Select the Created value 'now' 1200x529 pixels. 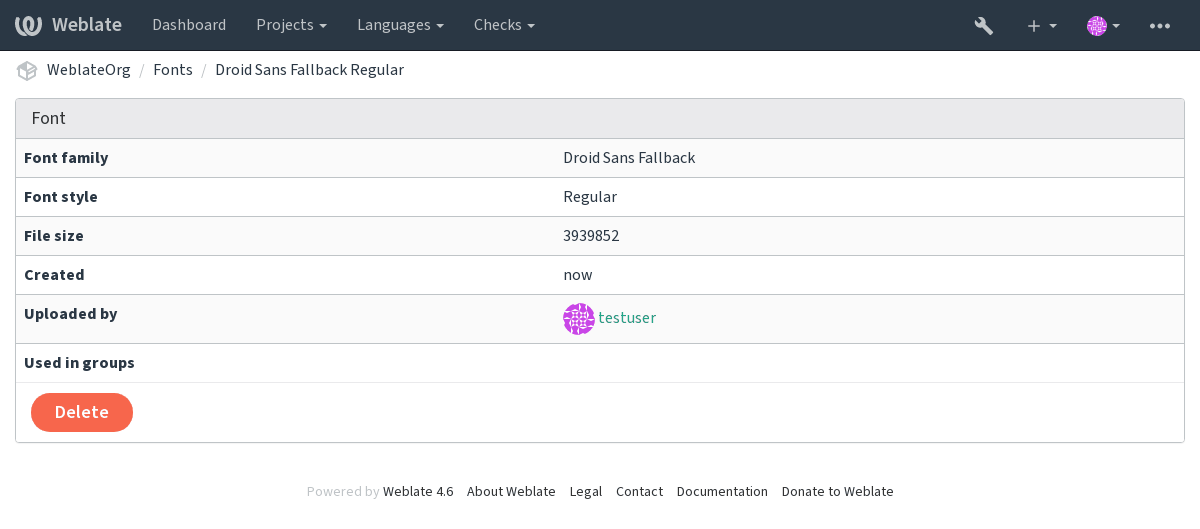coord(578,275)
